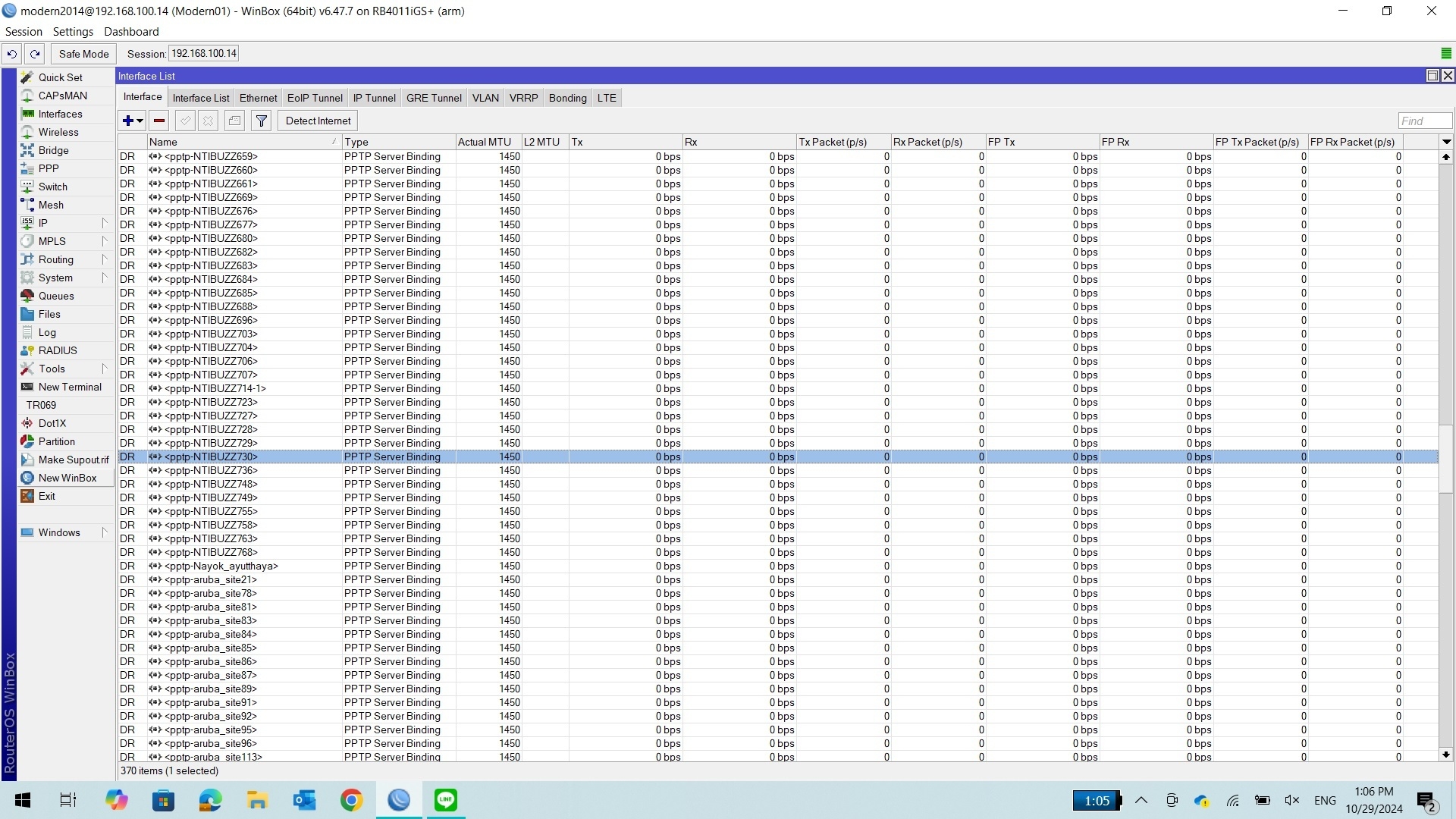Select the filter funnel icon
This screenshot has height=819, width=1456.
coord(261,120)
